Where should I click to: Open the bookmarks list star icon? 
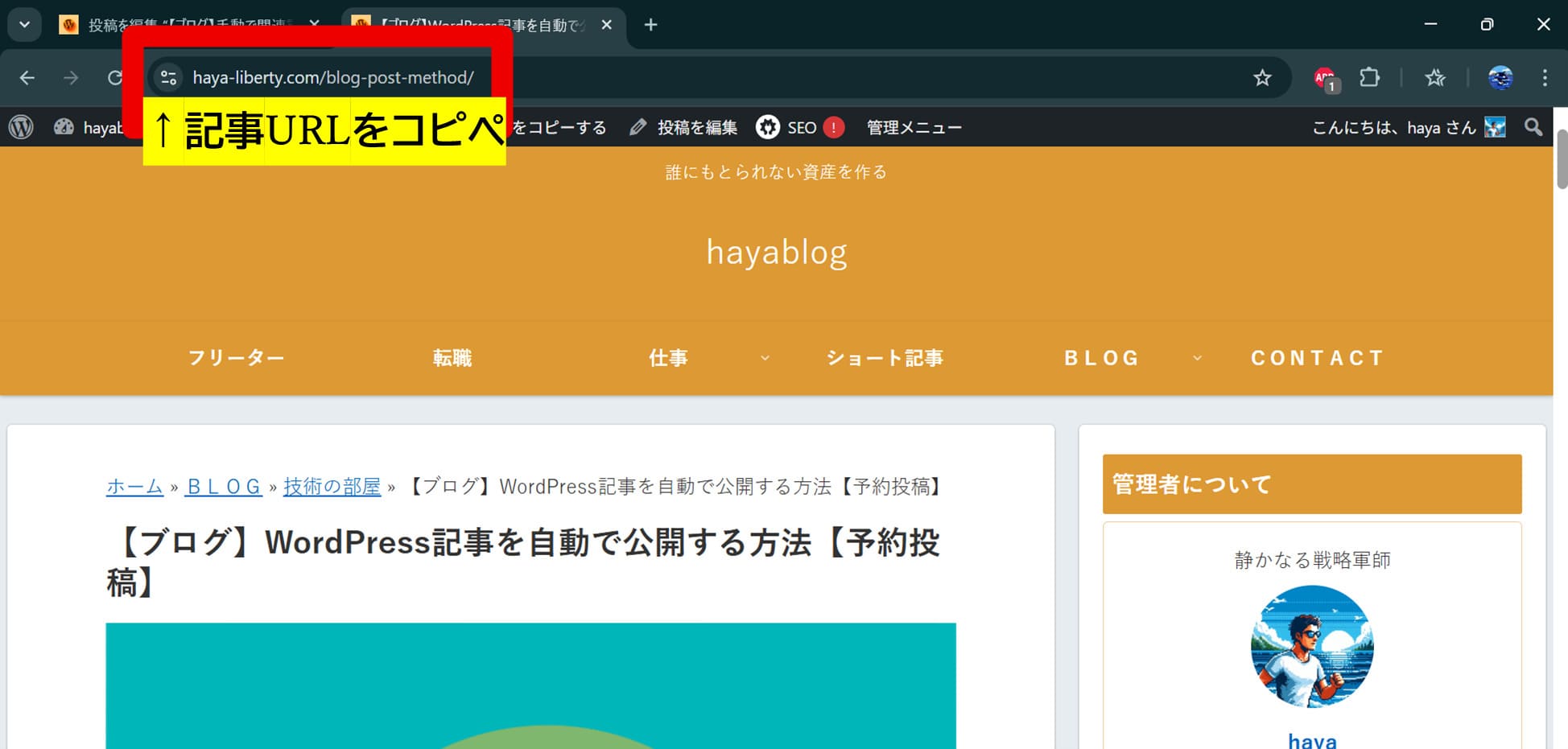tap(1435, 78)
